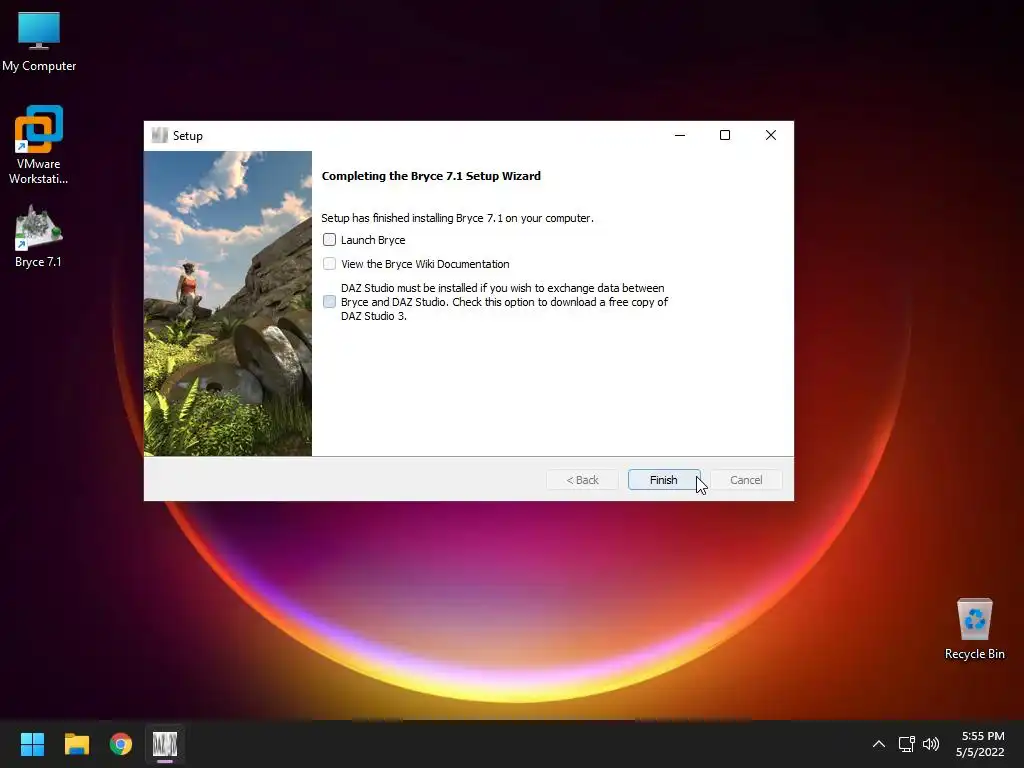Open the Windows Start menu
This screenshot has width=1024, height=768.
click(32, 744)
